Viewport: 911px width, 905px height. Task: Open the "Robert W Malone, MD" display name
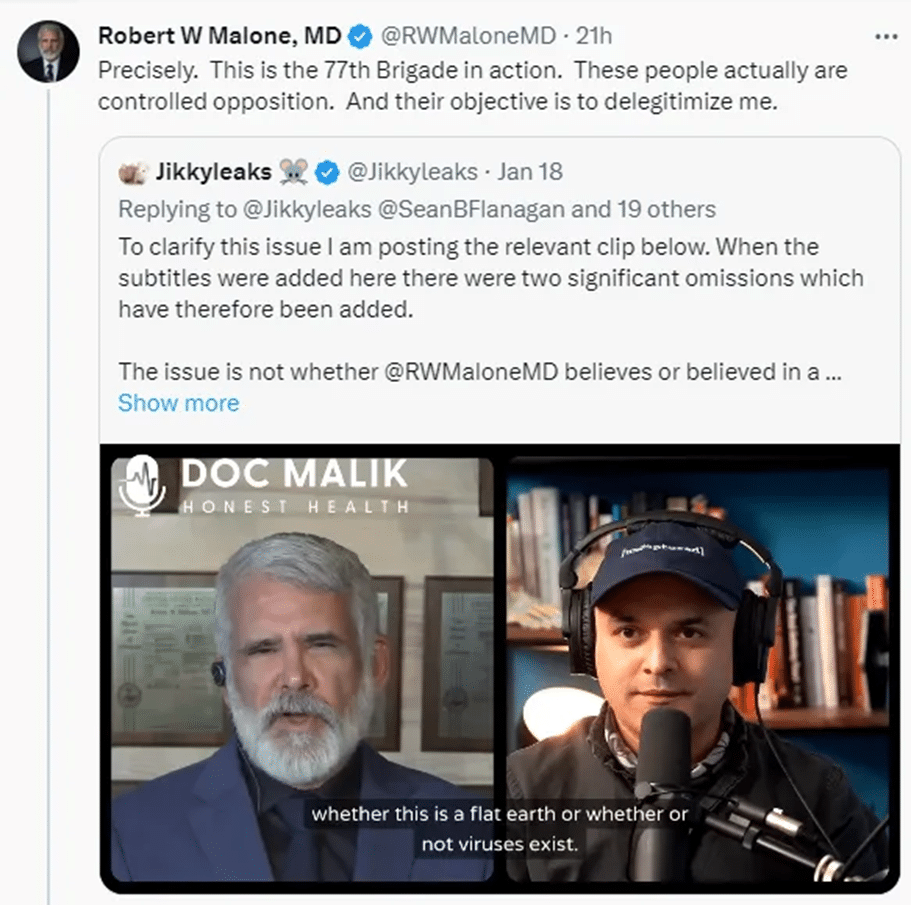click(x=219, y=37)
